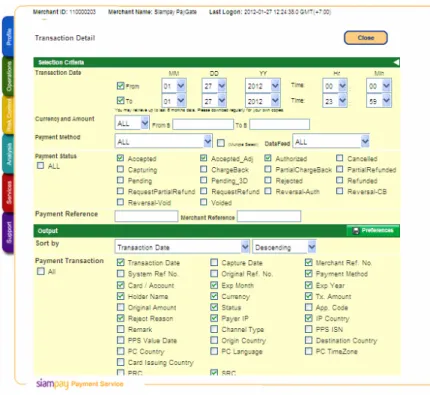Open the Services side tab
The image size is (430, 395).
(x=8, y=193)
